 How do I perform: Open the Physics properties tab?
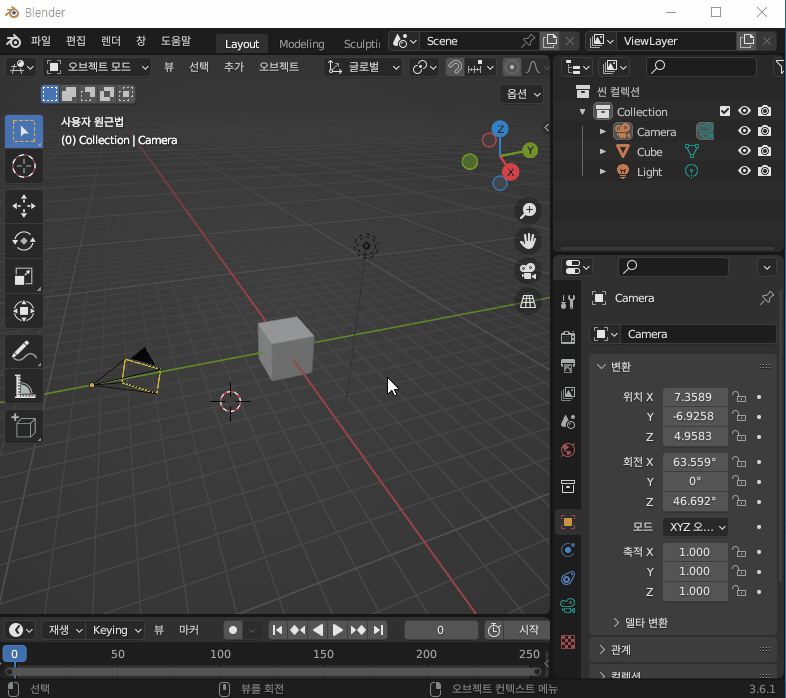(x=568, y=550)
